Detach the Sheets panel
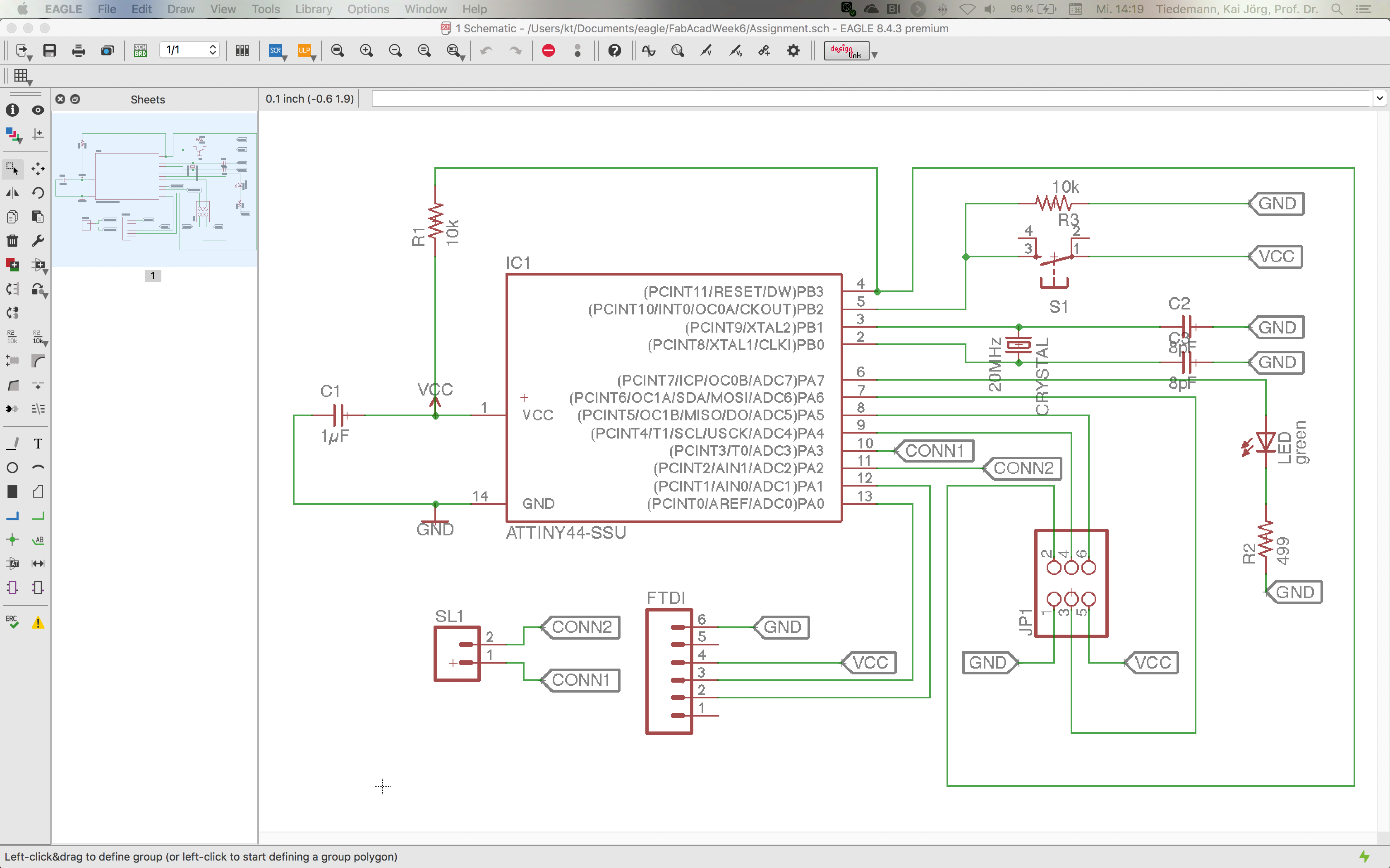1390x868 pixels. point(75,99)
